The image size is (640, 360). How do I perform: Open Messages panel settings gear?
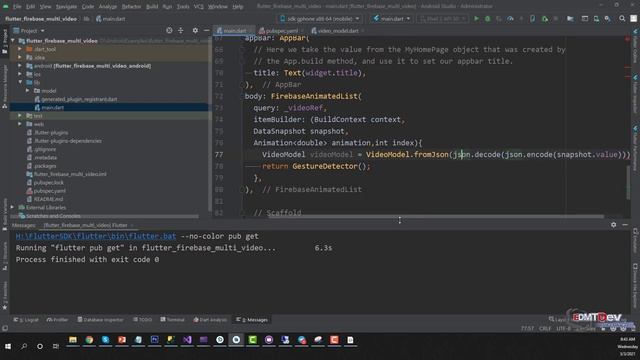pos(613,225)
